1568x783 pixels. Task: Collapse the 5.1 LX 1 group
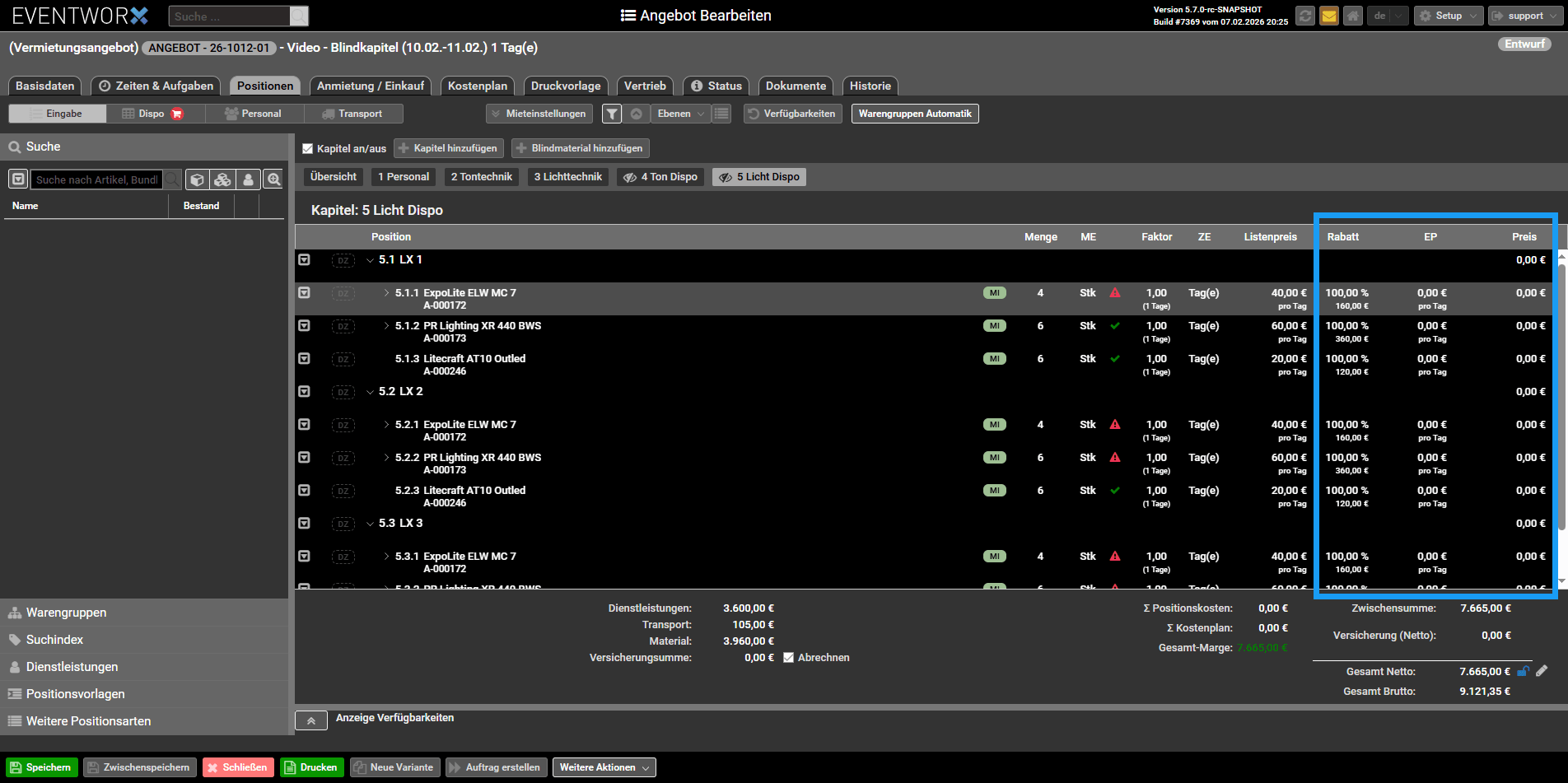[x=370, y=260]
